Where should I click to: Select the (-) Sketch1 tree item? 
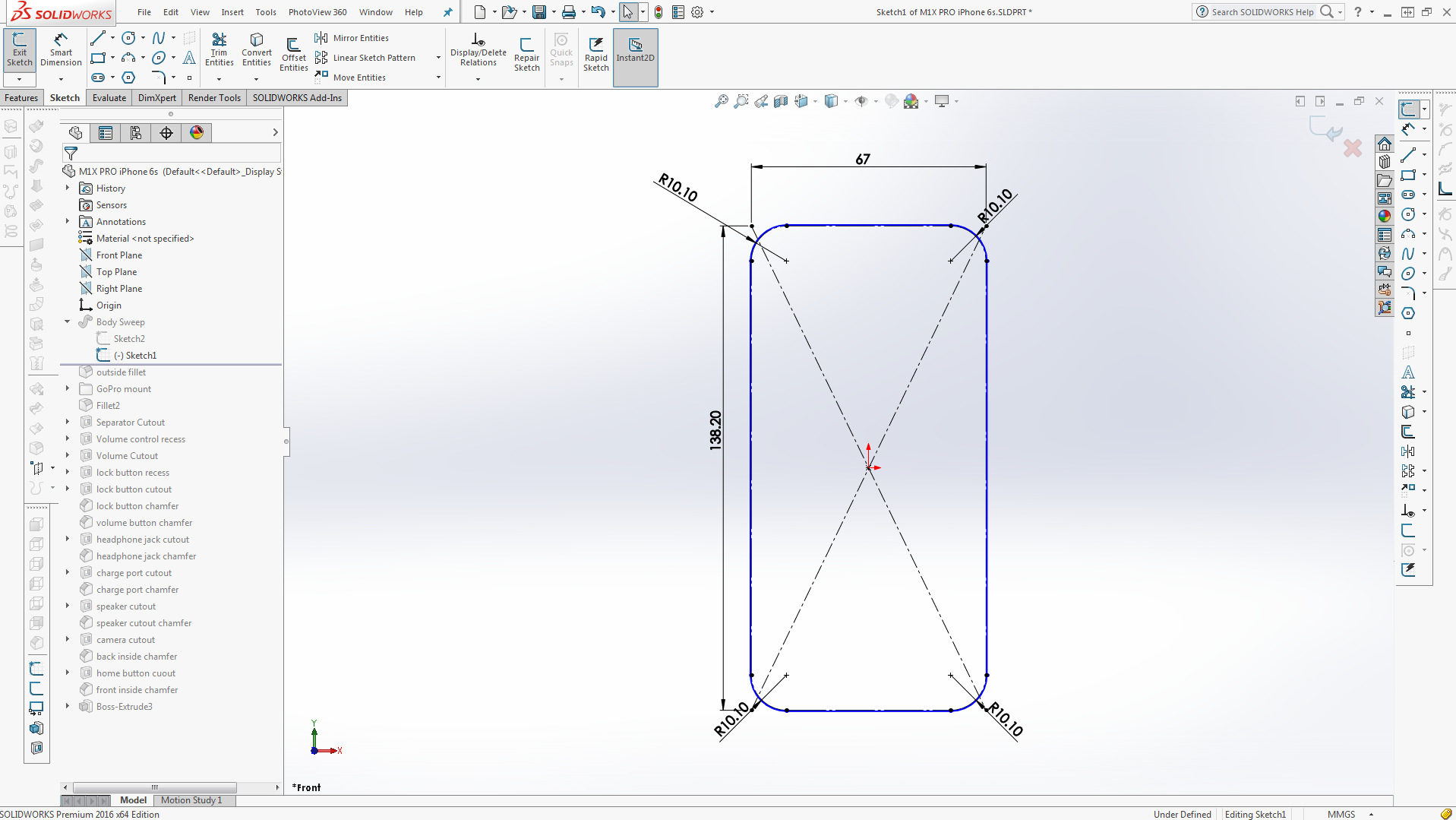(135, 356)
